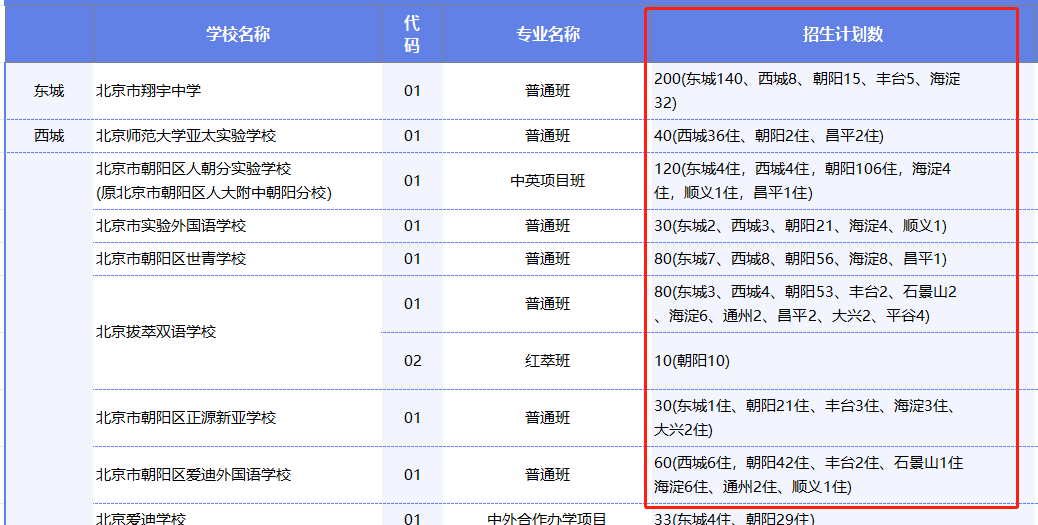Screen dimensions: 1038x525
Task: Select school name 北京市朝阳区世青学校
Action: [x=171, y=259]
